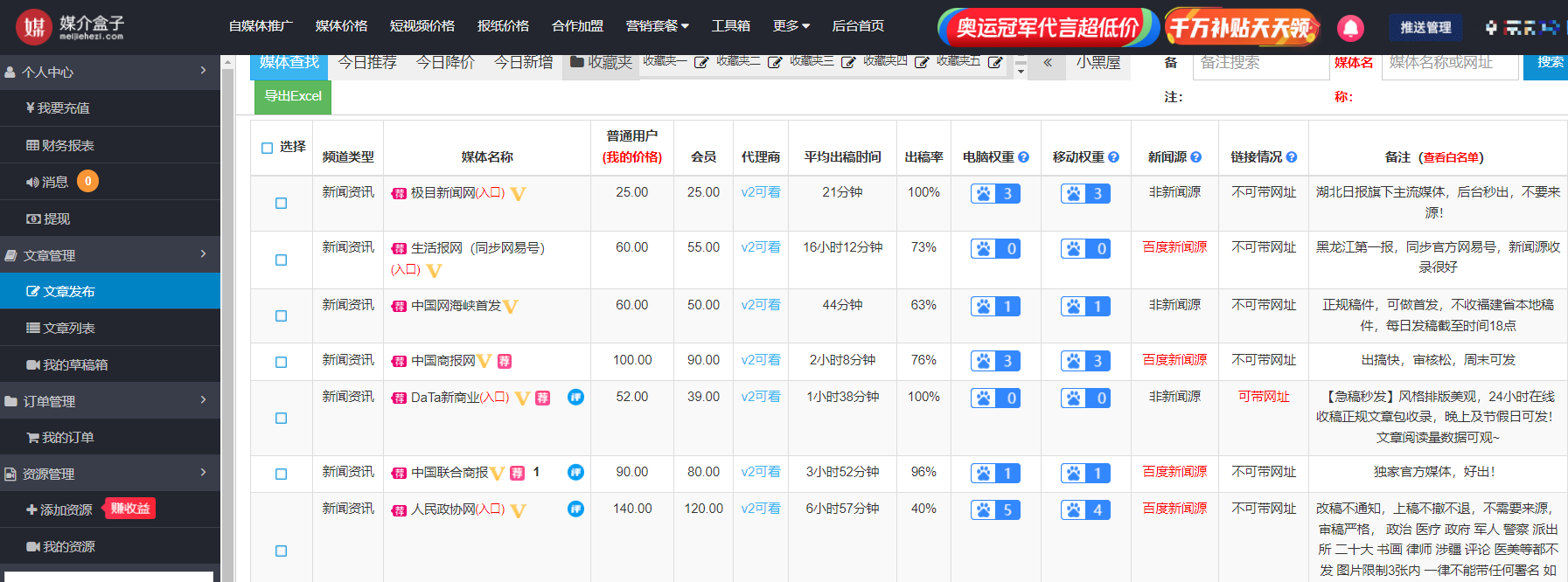This screenshot has height=582, width=1568.
Task: Click the blue 评 icon for 人民政协网
Action: pyautogui.click(x=575, y=509)
